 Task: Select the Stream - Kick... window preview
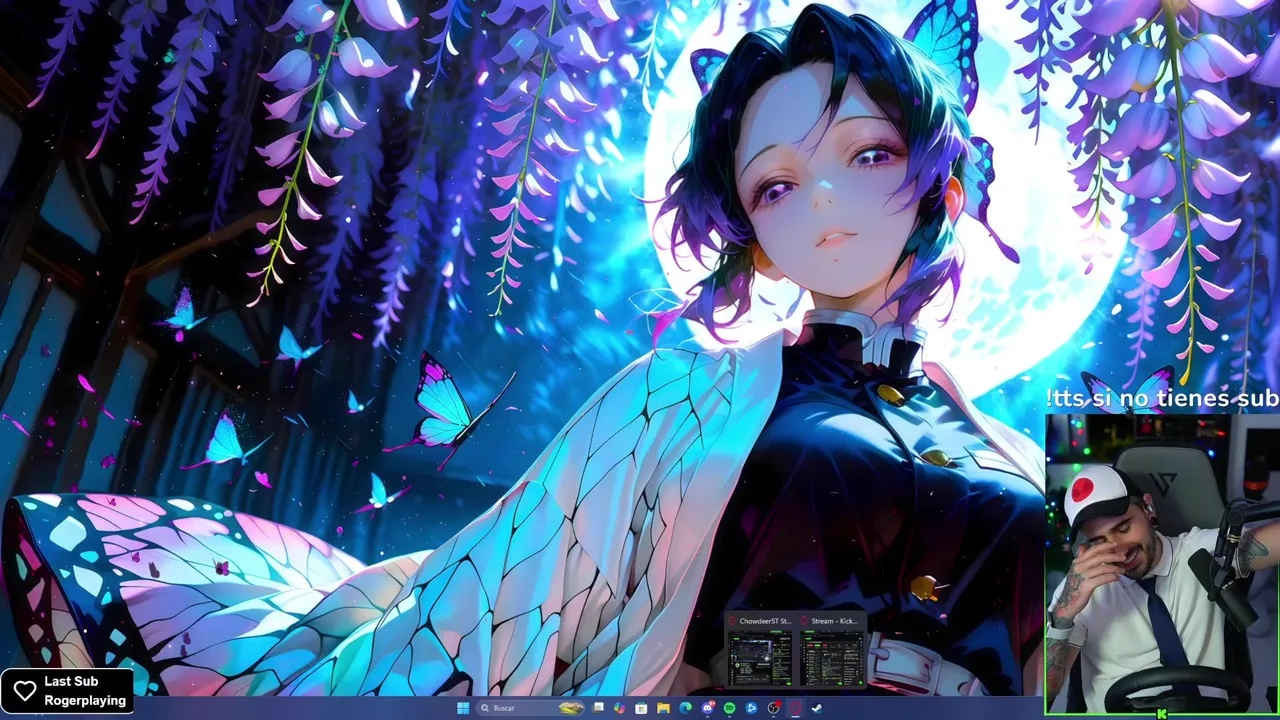(832, 651)
